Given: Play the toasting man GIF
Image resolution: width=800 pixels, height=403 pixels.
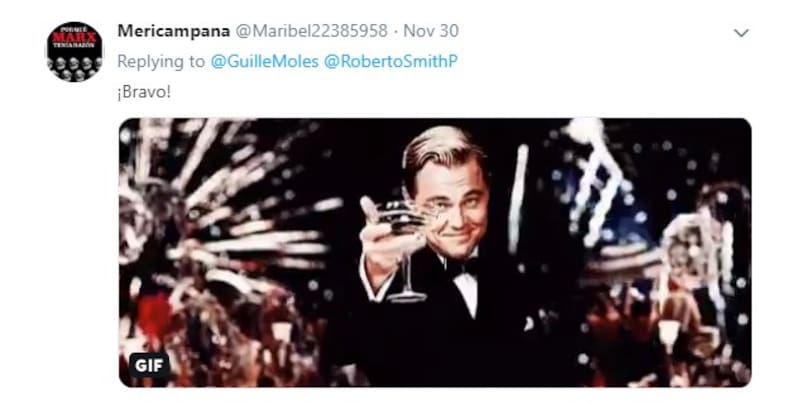Looking at the screenshot, I should pyautogui.click(x=435, y=253).
